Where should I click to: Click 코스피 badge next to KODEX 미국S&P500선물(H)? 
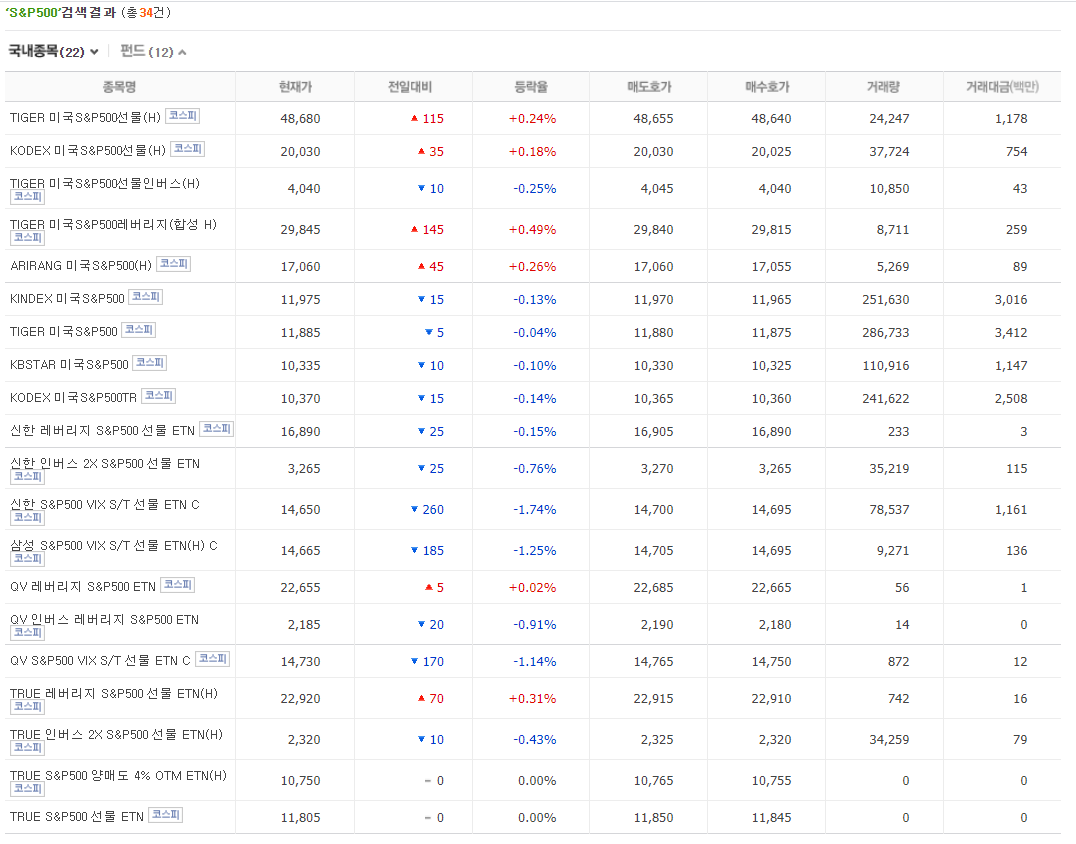(187, 149)
